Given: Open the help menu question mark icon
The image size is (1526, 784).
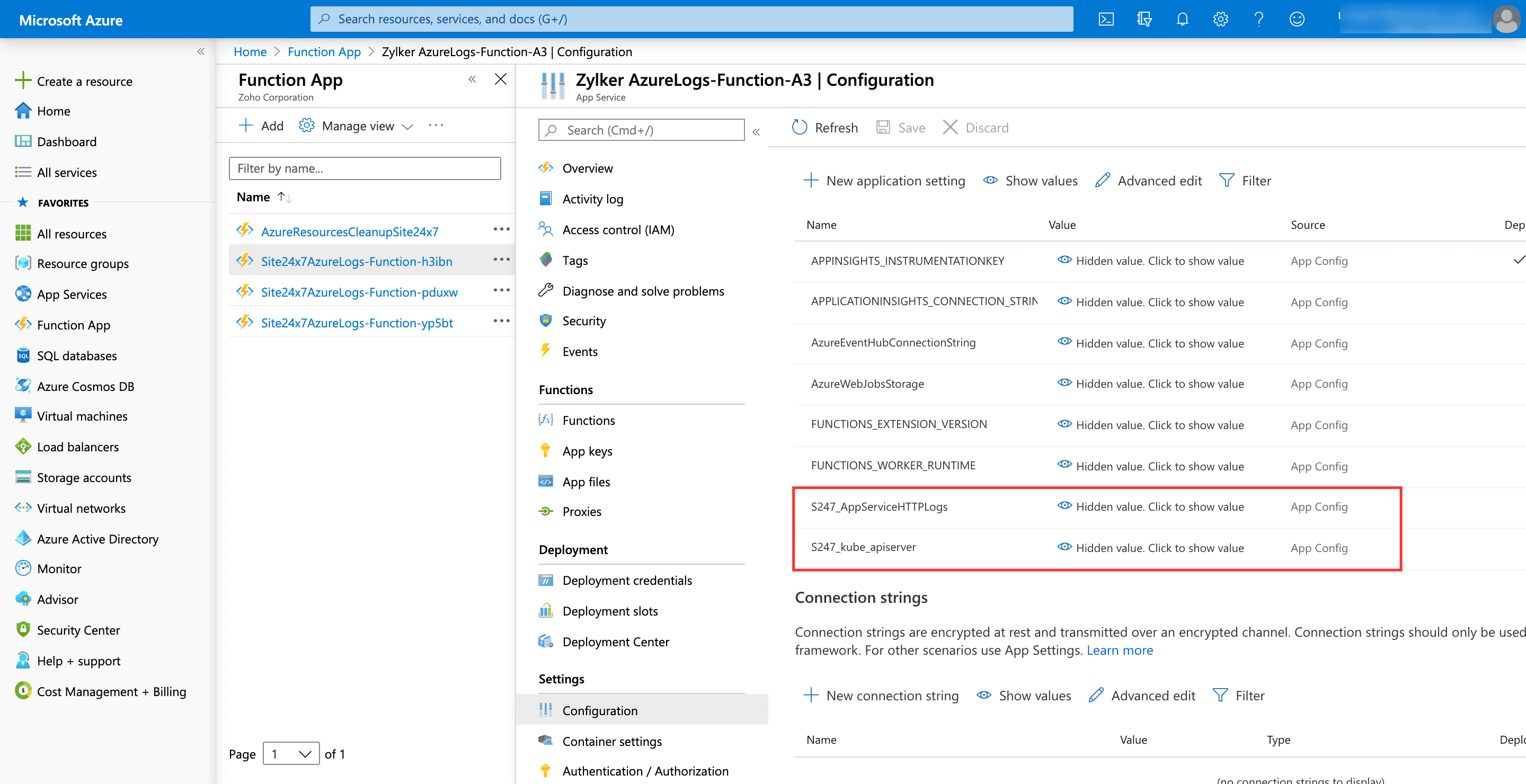Looking at the screenshot, I should pos(1258,19).
